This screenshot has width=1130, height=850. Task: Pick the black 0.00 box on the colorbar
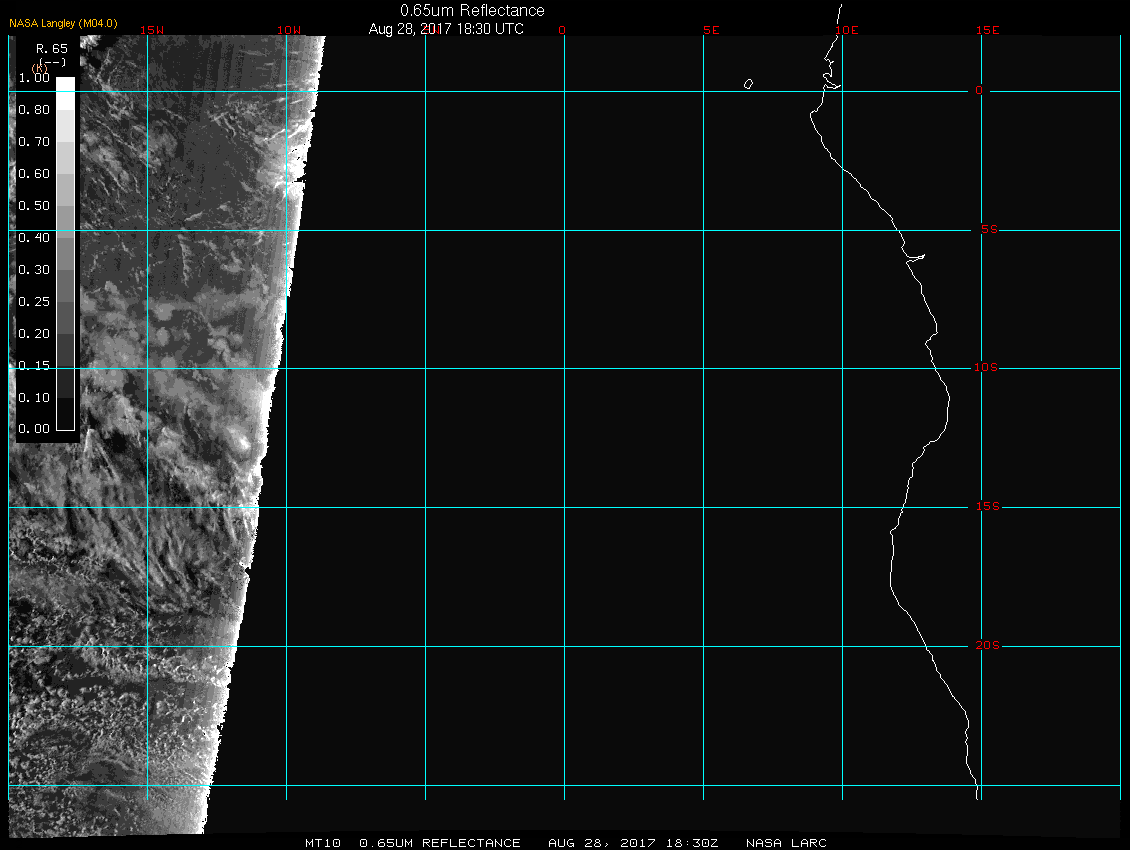pyautogui.click(x=65, y=422)
